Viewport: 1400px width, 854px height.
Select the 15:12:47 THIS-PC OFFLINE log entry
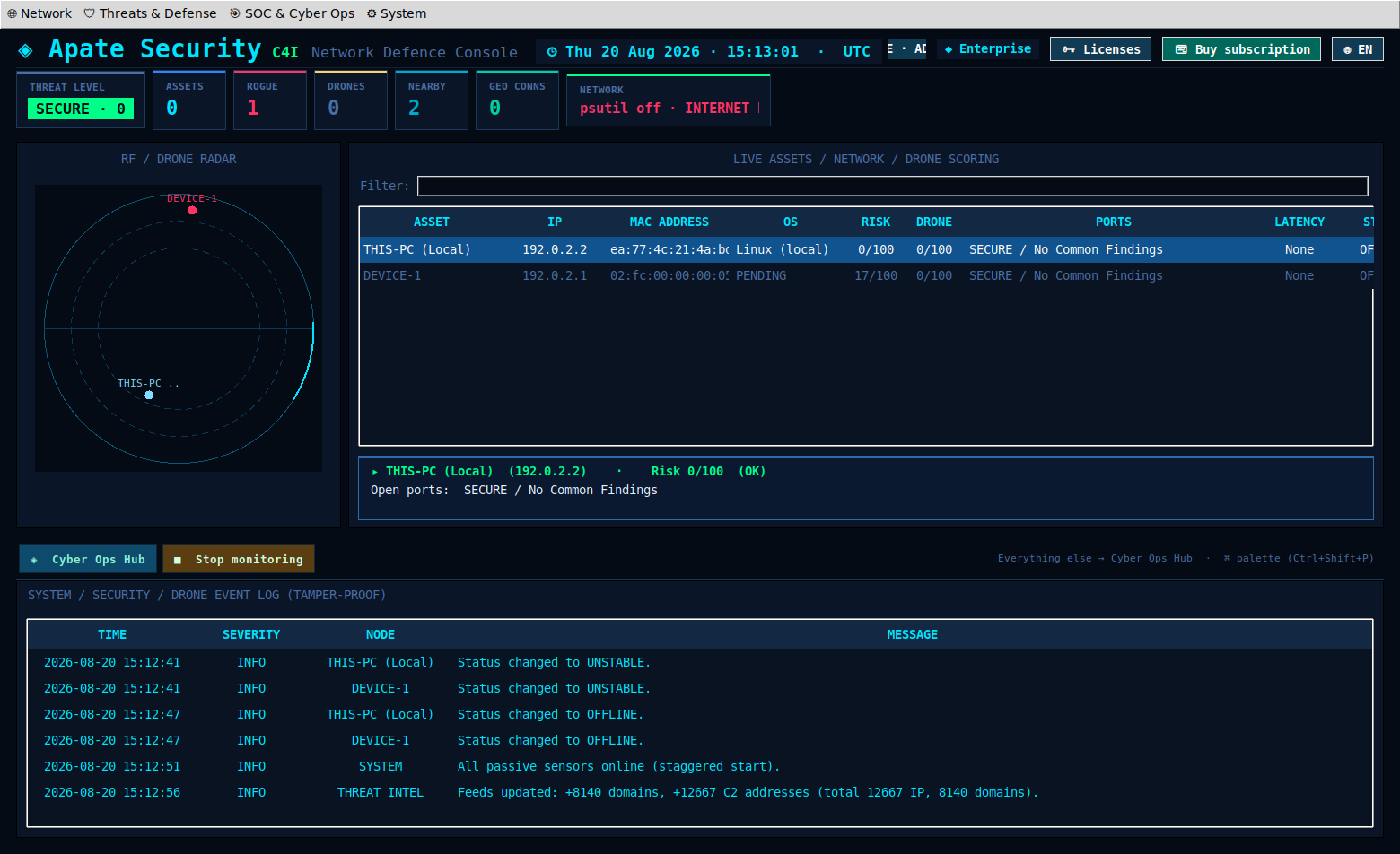coord(700,714)
